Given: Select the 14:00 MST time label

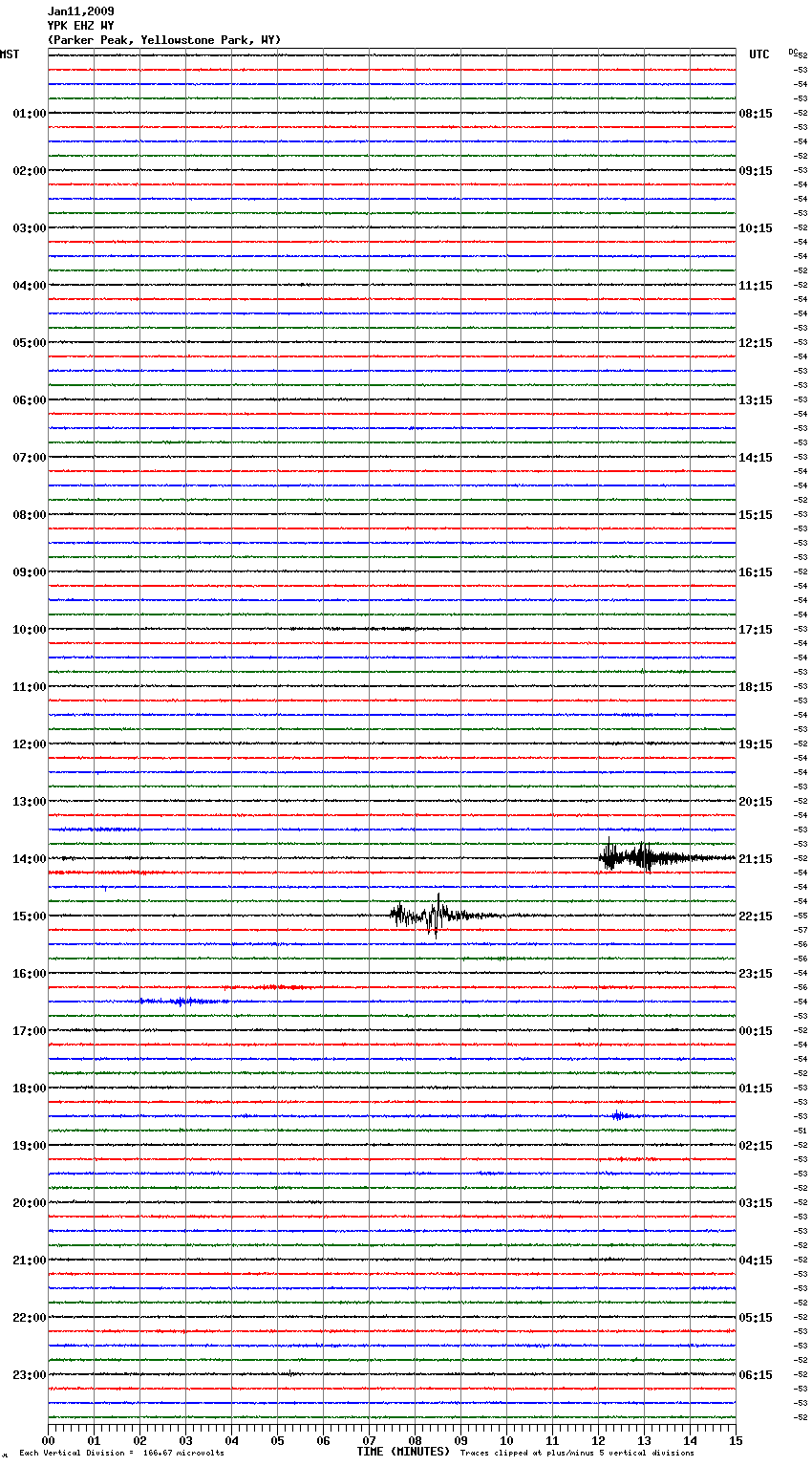Looking at the screenshot, I should point(30,859).
